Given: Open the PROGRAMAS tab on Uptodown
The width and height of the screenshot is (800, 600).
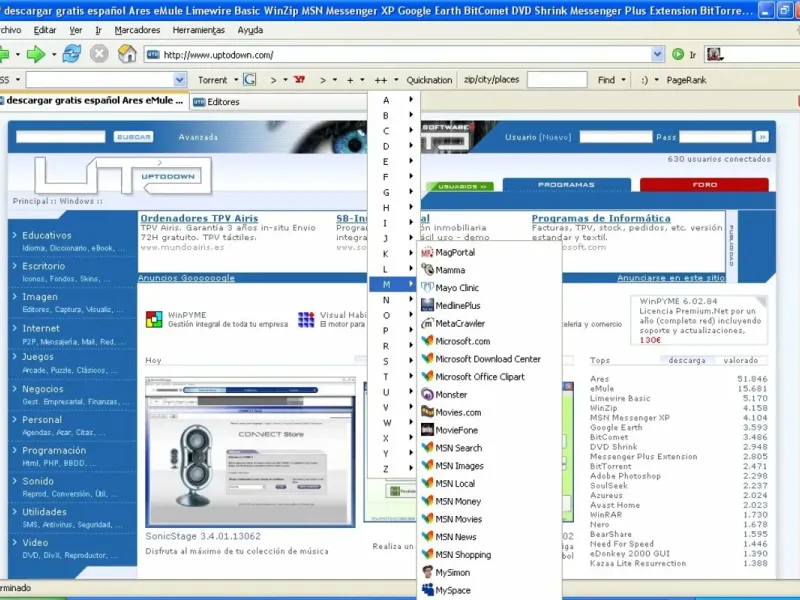Looking at the screenshot, I should [566, 185].
